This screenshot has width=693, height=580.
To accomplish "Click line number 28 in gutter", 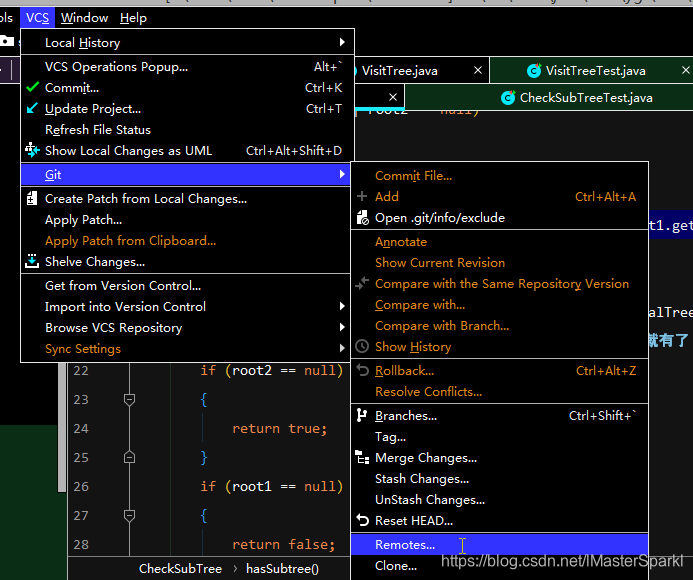I will tap(81, 544).
